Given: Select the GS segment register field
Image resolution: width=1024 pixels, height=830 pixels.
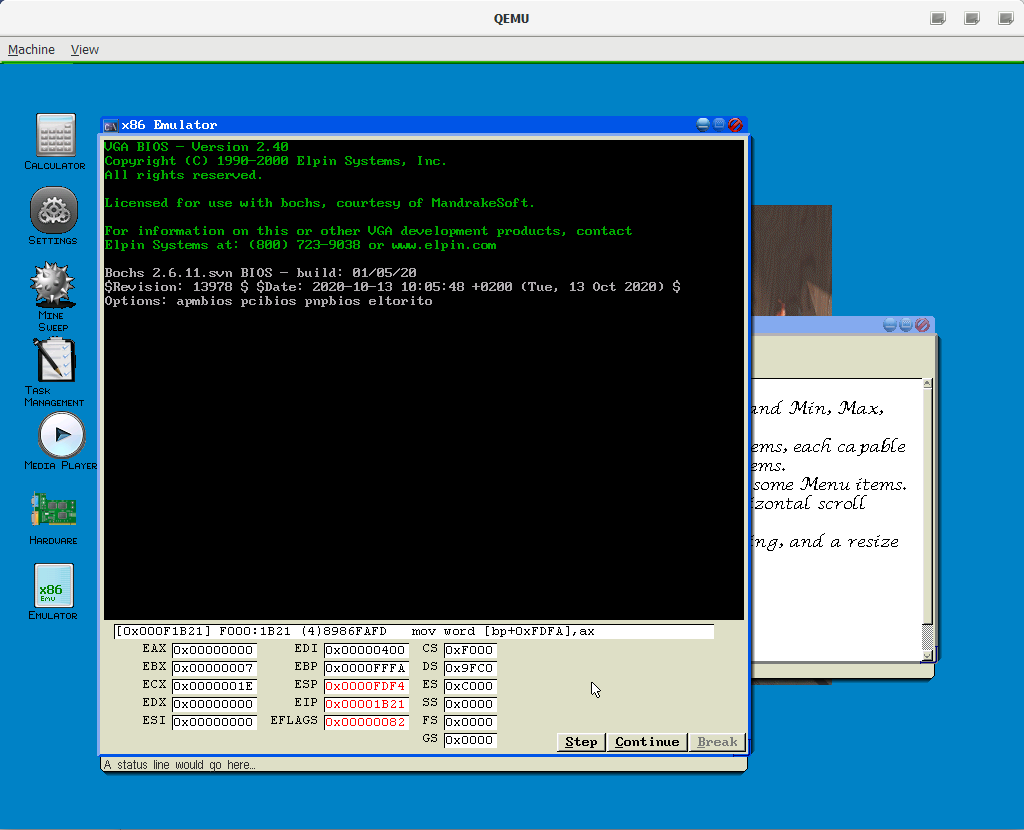Looking at the screenshot, I should click(470, 740).
